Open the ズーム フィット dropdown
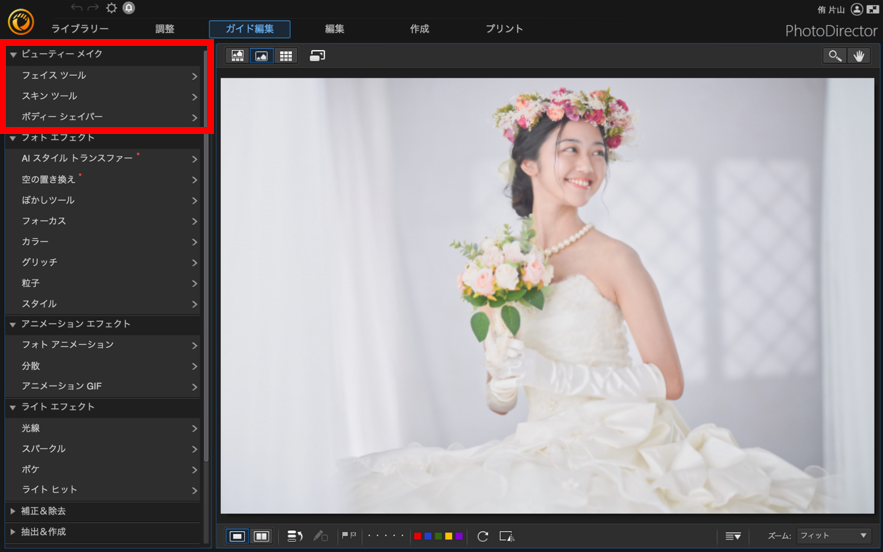This screenshot has height=552, width=883. coord(833,536)
